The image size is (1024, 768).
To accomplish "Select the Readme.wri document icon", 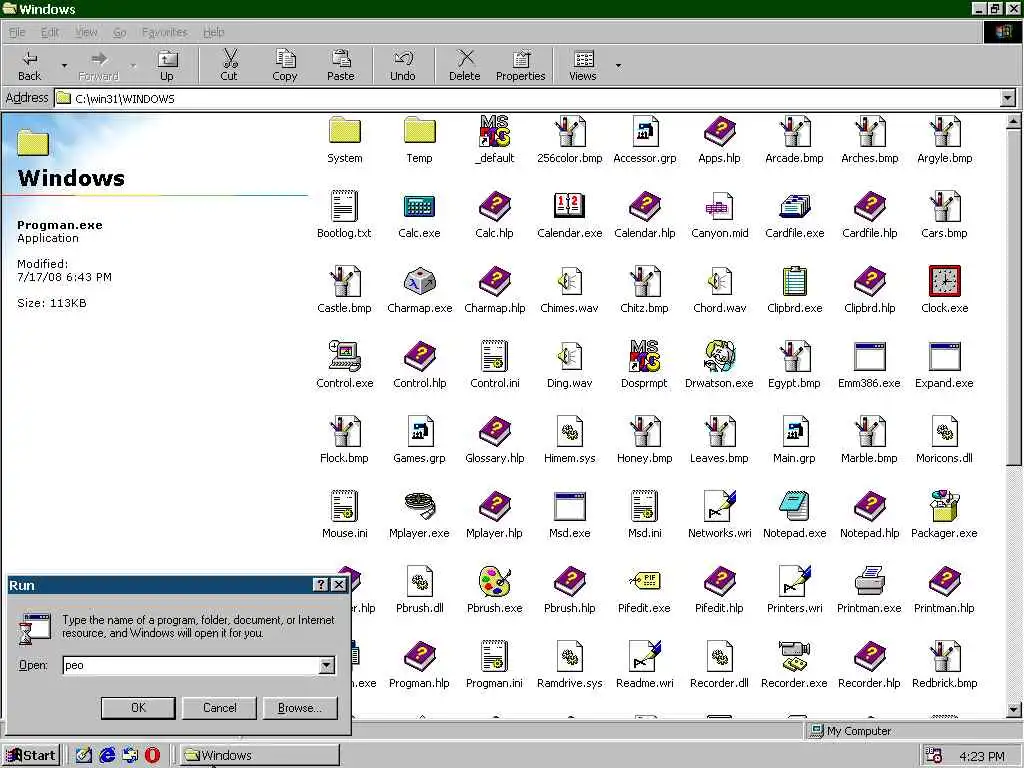I will point(644,656).
